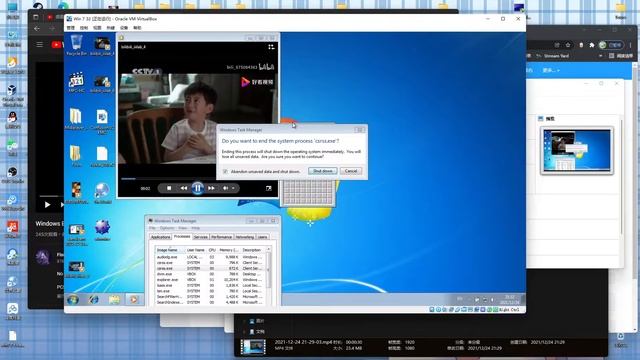Sort processes by CPU column header
Screen dimensions: 640x360
(x=212, y=250)
